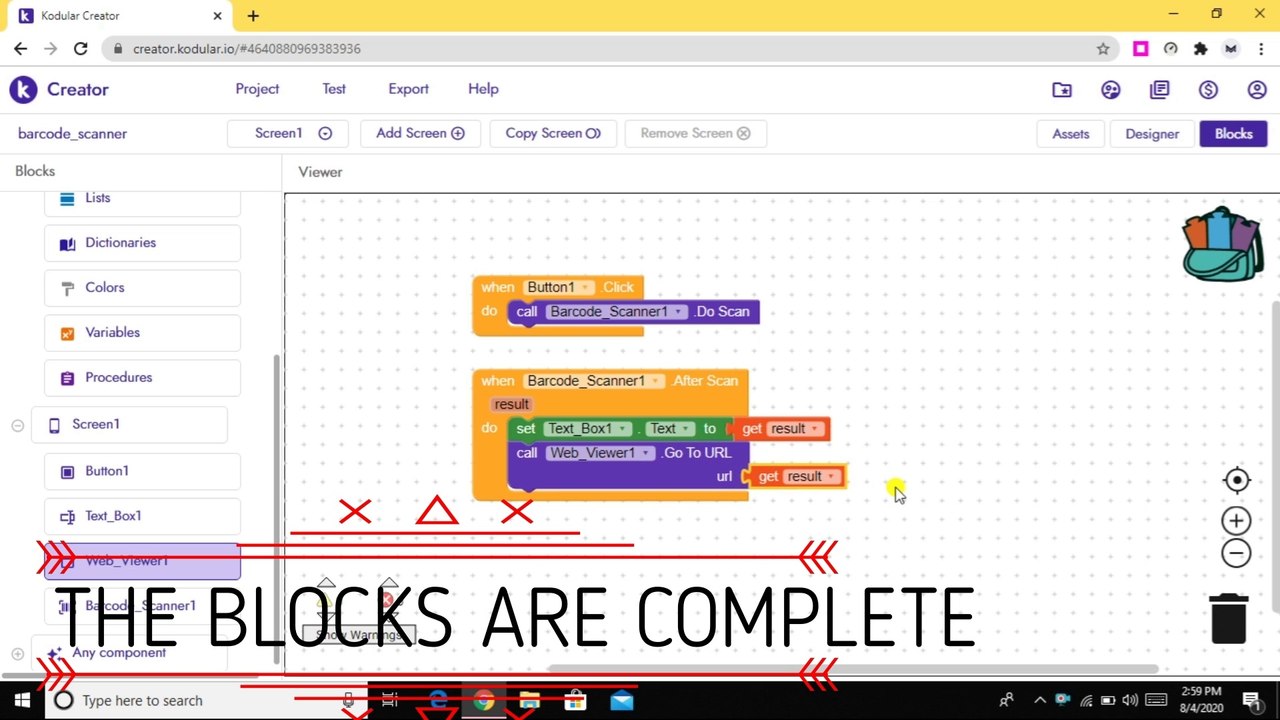Open the get result dropdown in the set Text_Box1 block
Viewport: 1280px width, 720px height.
[x=796, y=429]
